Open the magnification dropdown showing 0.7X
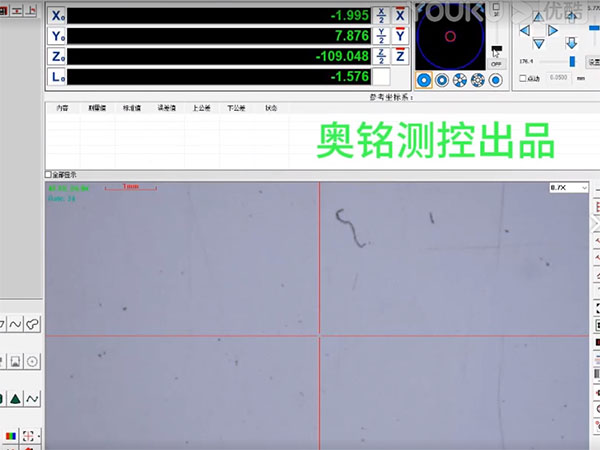The image size is (600, 450). pyautogui.click(x=566, y=188)
